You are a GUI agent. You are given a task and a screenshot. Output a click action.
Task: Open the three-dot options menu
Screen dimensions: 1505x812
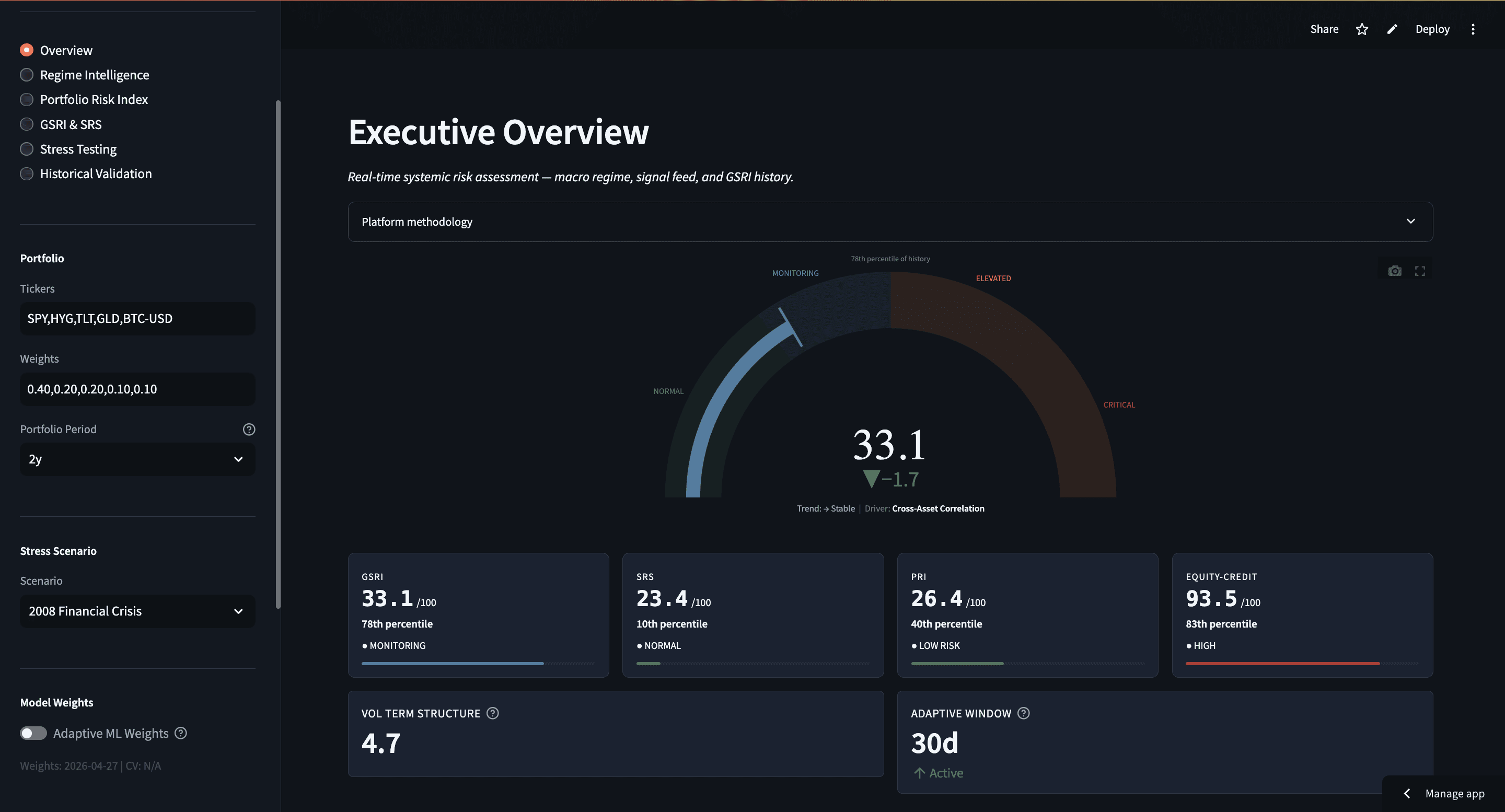(1472, 29)
